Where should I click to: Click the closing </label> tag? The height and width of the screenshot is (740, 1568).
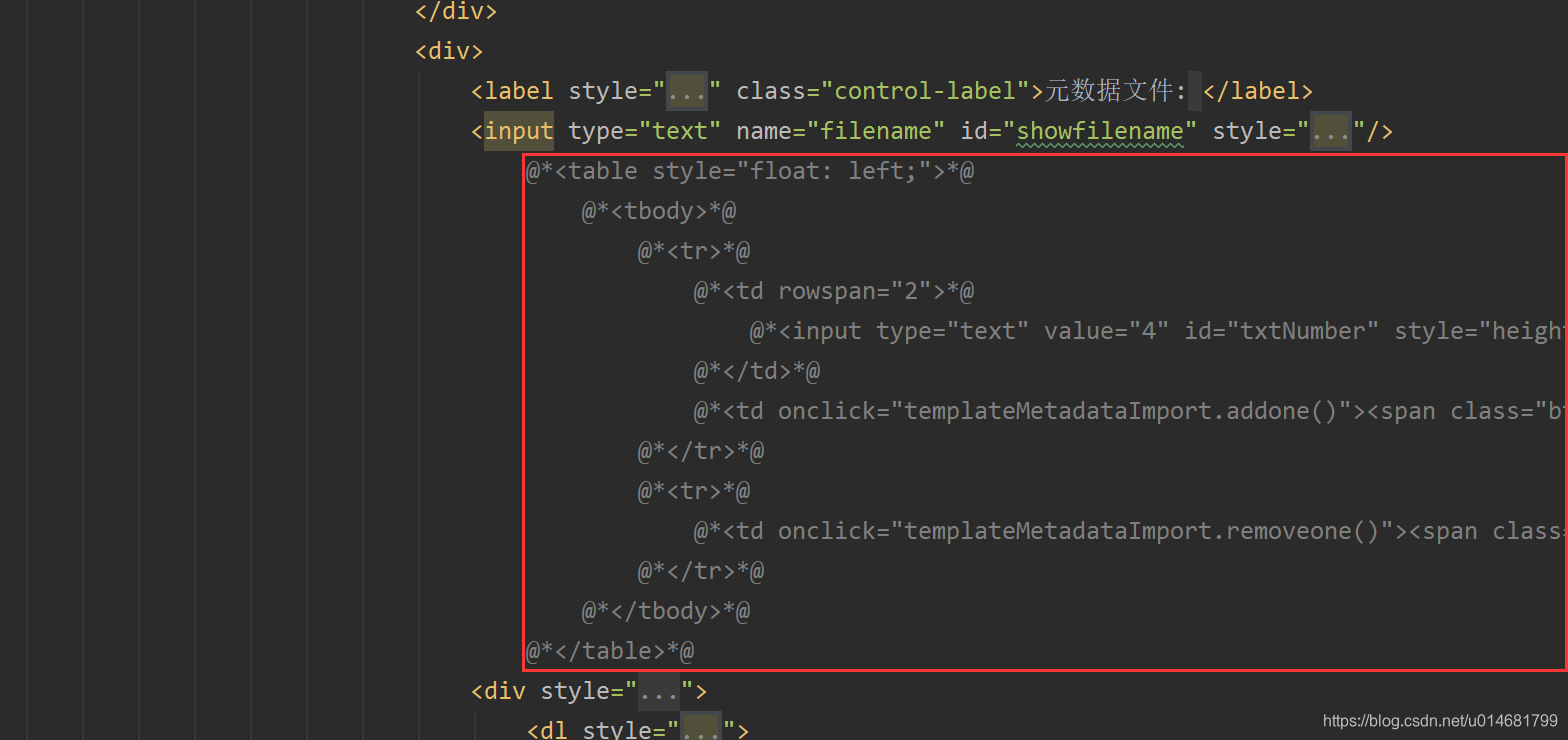[x=1258, y=91]
